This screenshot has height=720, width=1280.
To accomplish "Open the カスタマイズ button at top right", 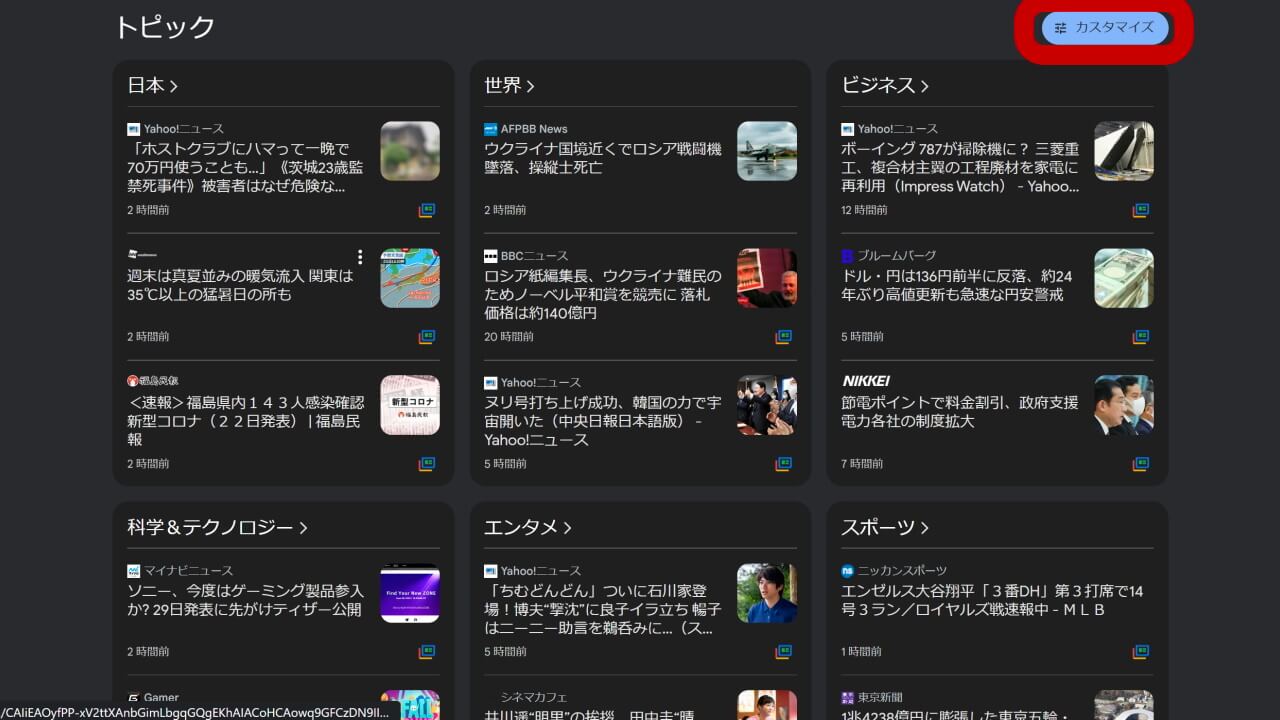I will coord(1104,28).
